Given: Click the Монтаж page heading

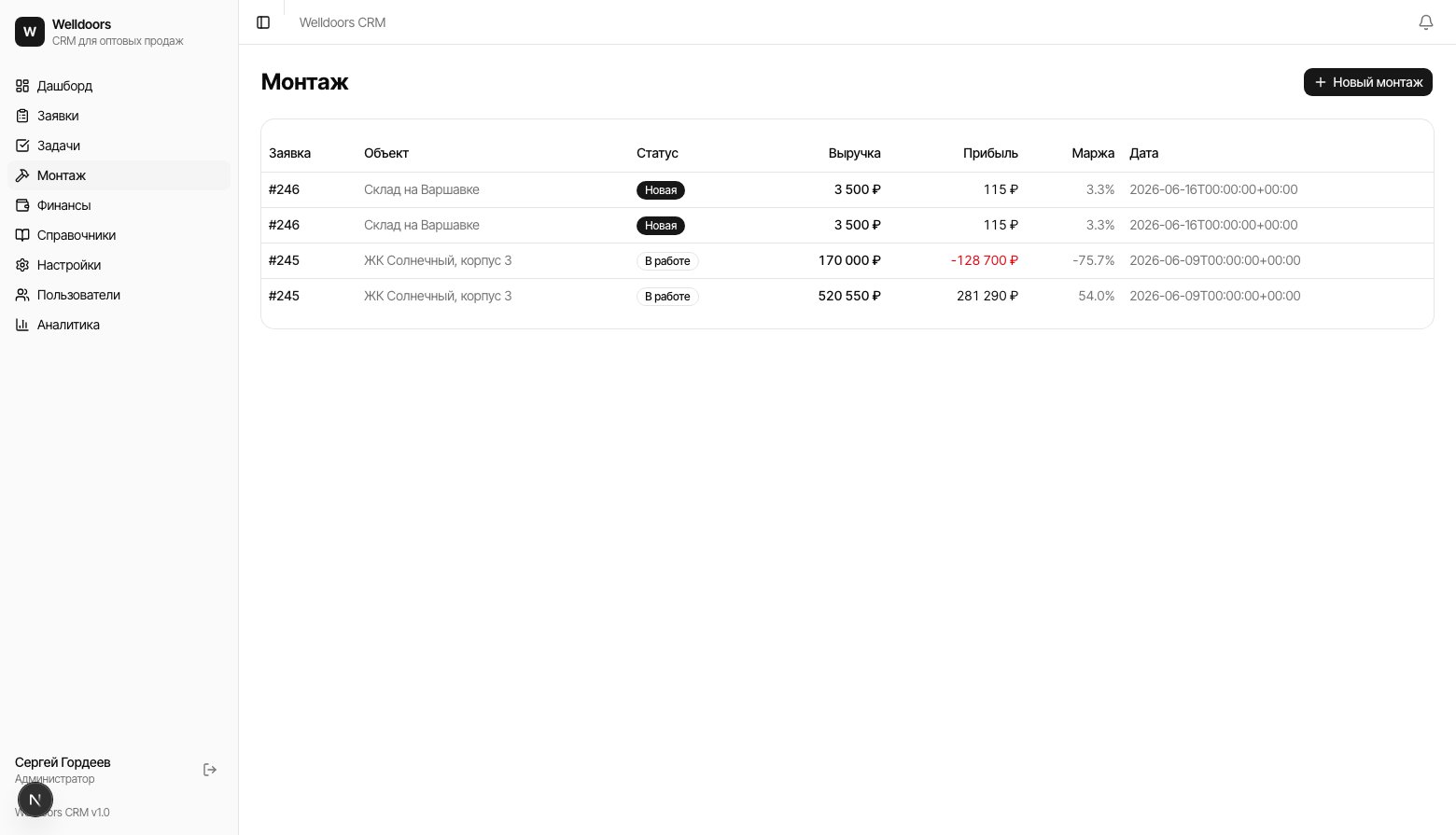Looking at the screenshot, I should click(304, 82).
